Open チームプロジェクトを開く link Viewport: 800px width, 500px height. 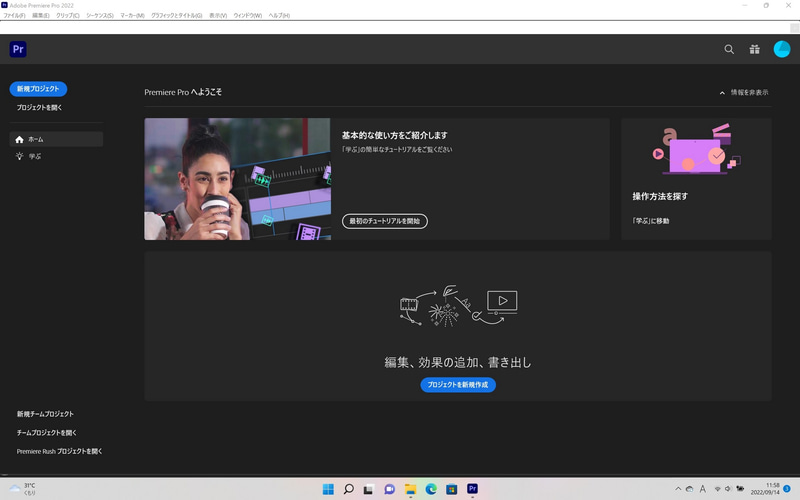click(46, 433)
